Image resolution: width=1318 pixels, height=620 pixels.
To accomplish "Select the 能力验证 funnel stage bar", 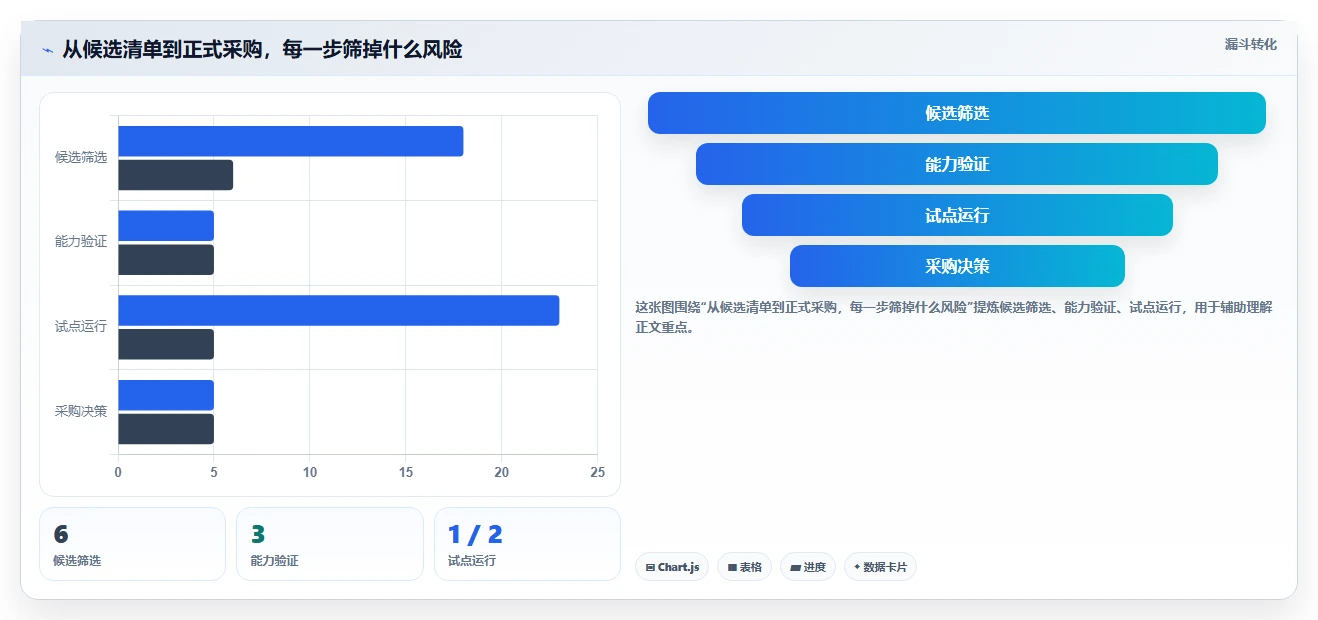I will tap(957, 164).
